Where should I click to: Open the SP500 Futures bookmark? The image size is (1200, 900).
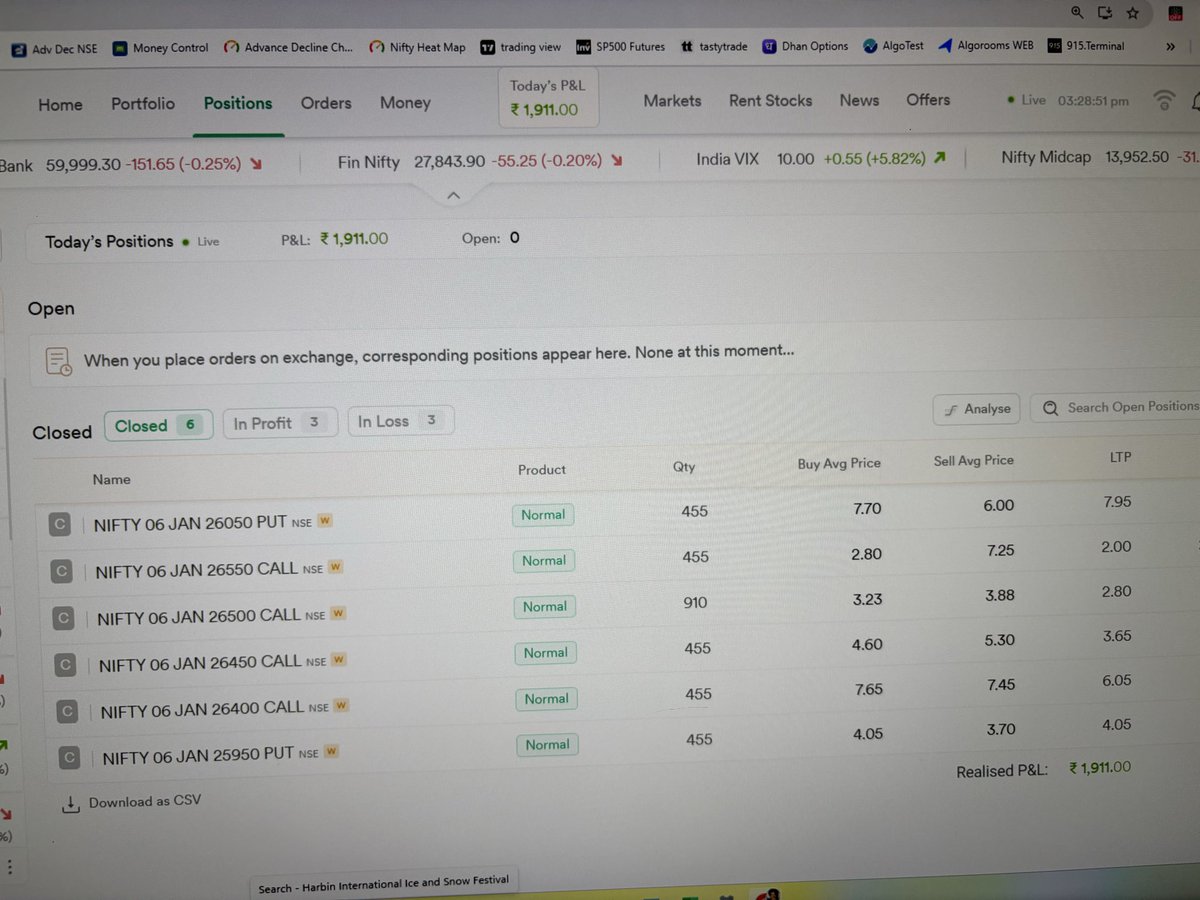[x=620, y=47]
